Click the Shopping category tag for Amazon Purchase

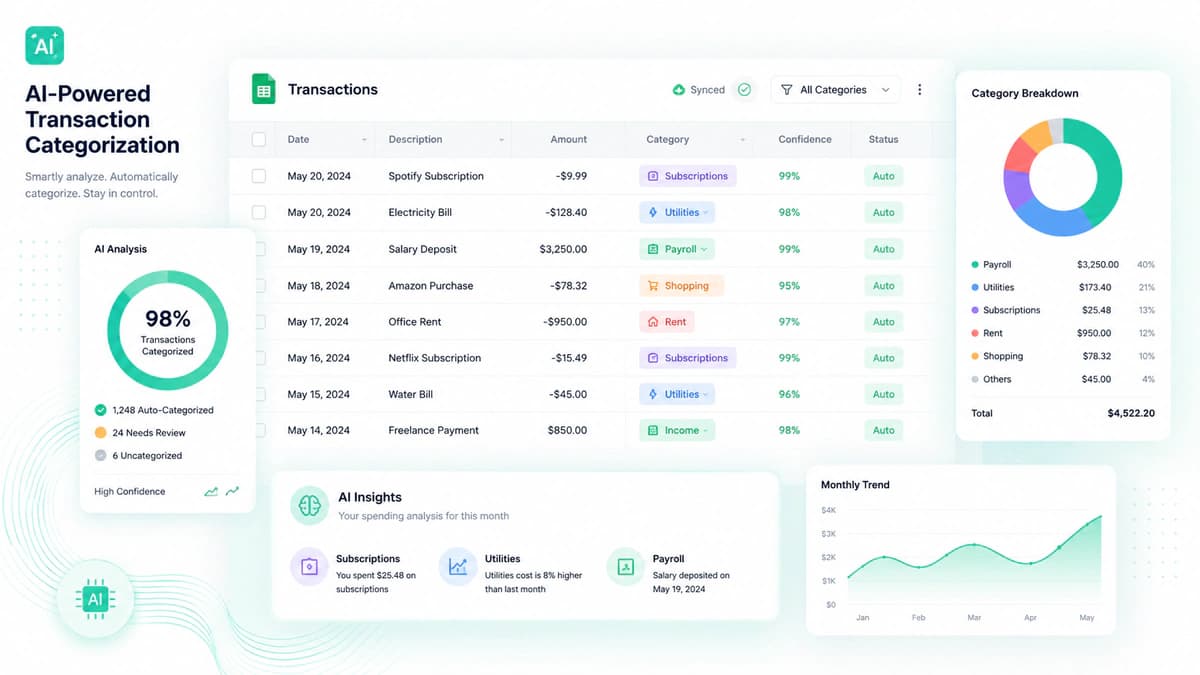(681, 286)
